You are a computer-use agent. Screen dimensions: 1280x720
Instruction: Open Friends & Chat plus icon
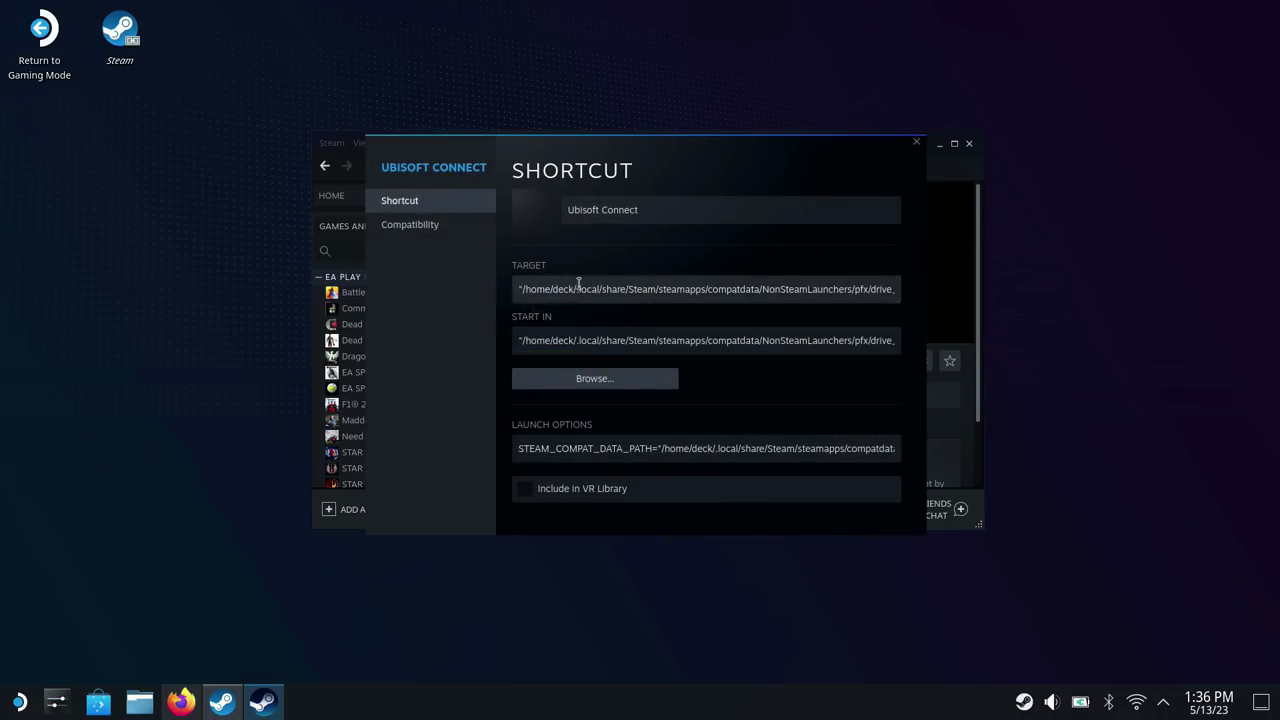[961, 509]
